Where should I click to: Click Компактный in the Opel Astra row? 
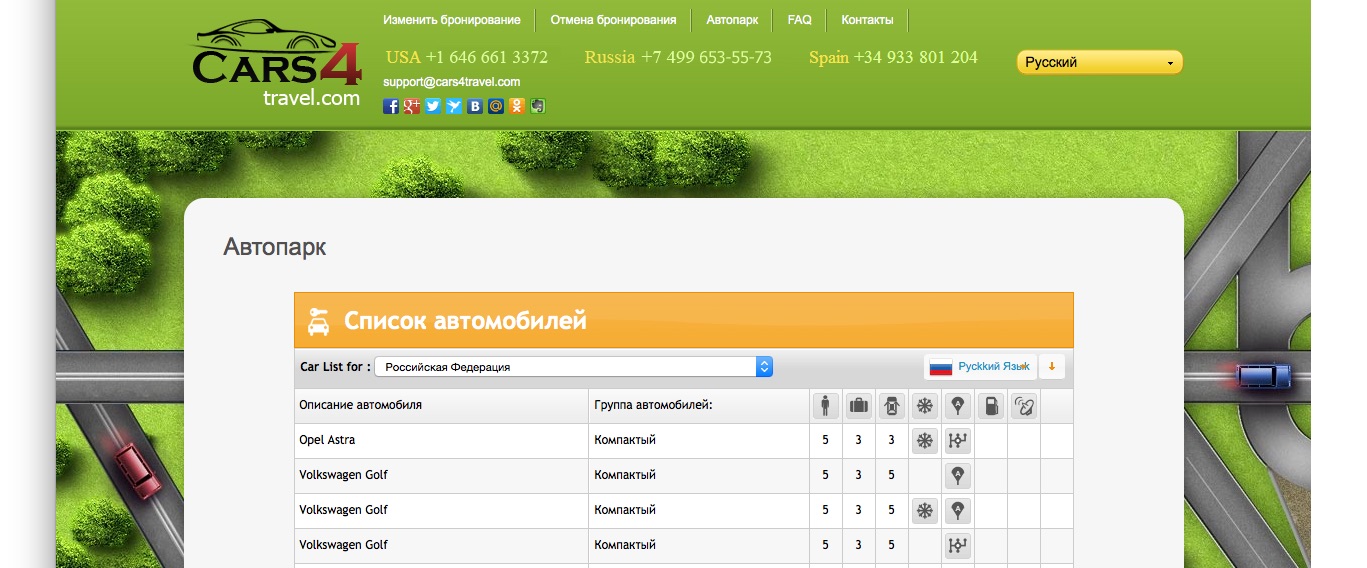(x=625, y=440)
